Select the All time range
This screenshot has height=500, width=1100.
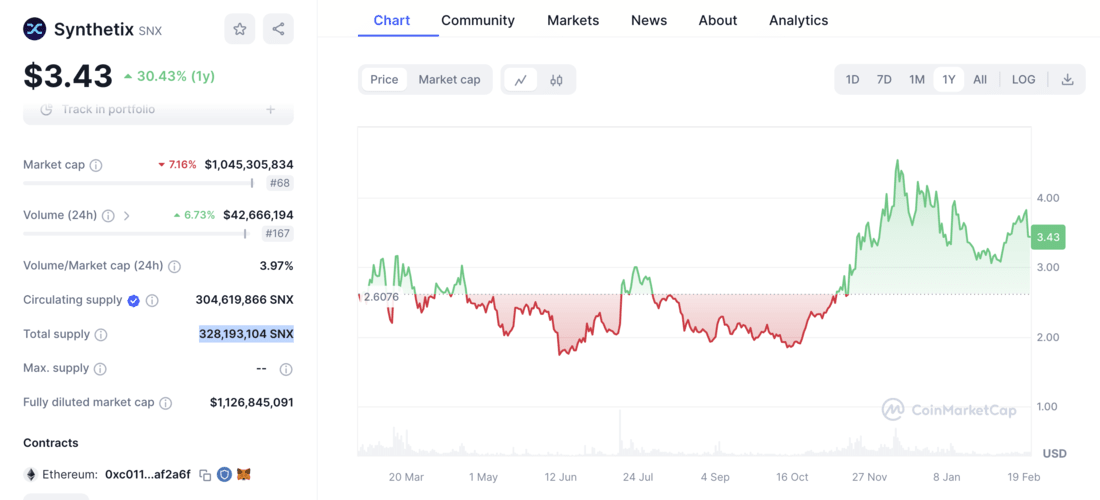pyautogui.click(x=980, y=80)
